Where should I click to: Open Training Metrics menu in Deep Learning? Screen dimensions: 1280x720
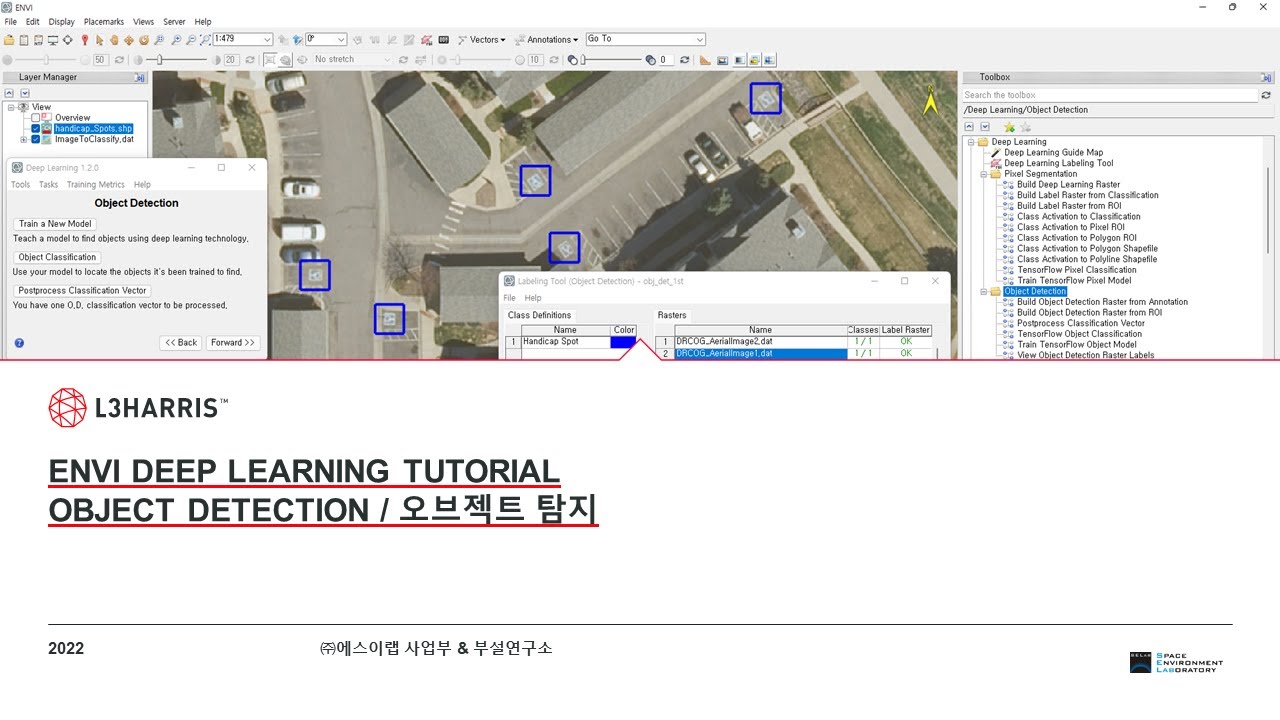click(95, 185)
